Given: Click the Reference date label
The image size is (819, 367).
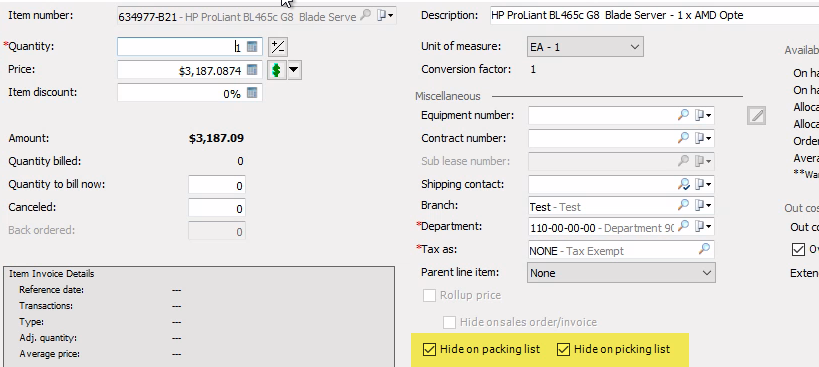Looking at the screenshot, I should pos(51,290).
